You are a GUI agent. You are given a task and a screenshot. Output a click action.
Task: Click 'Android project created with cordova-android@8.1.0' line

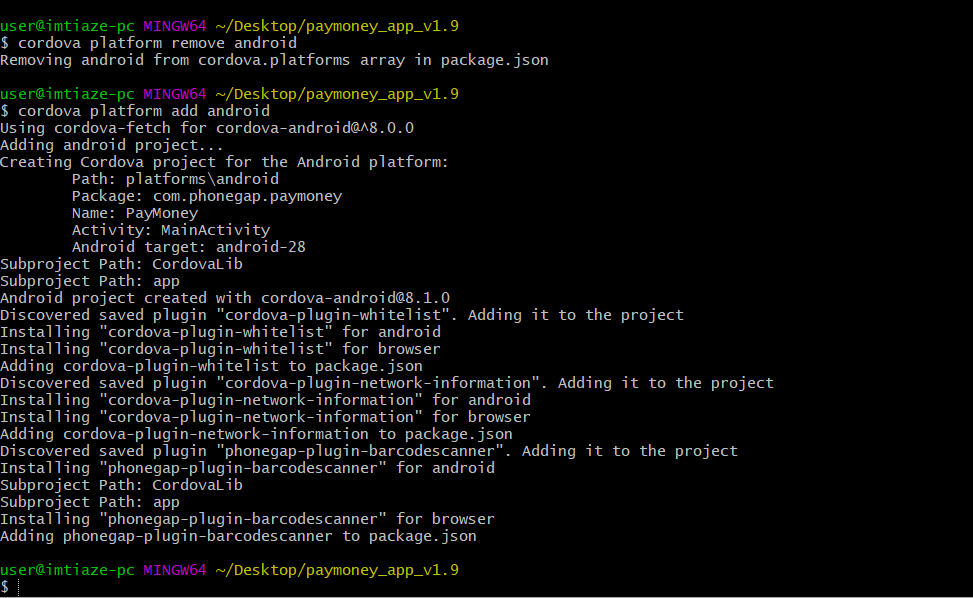tap(225, 298)
